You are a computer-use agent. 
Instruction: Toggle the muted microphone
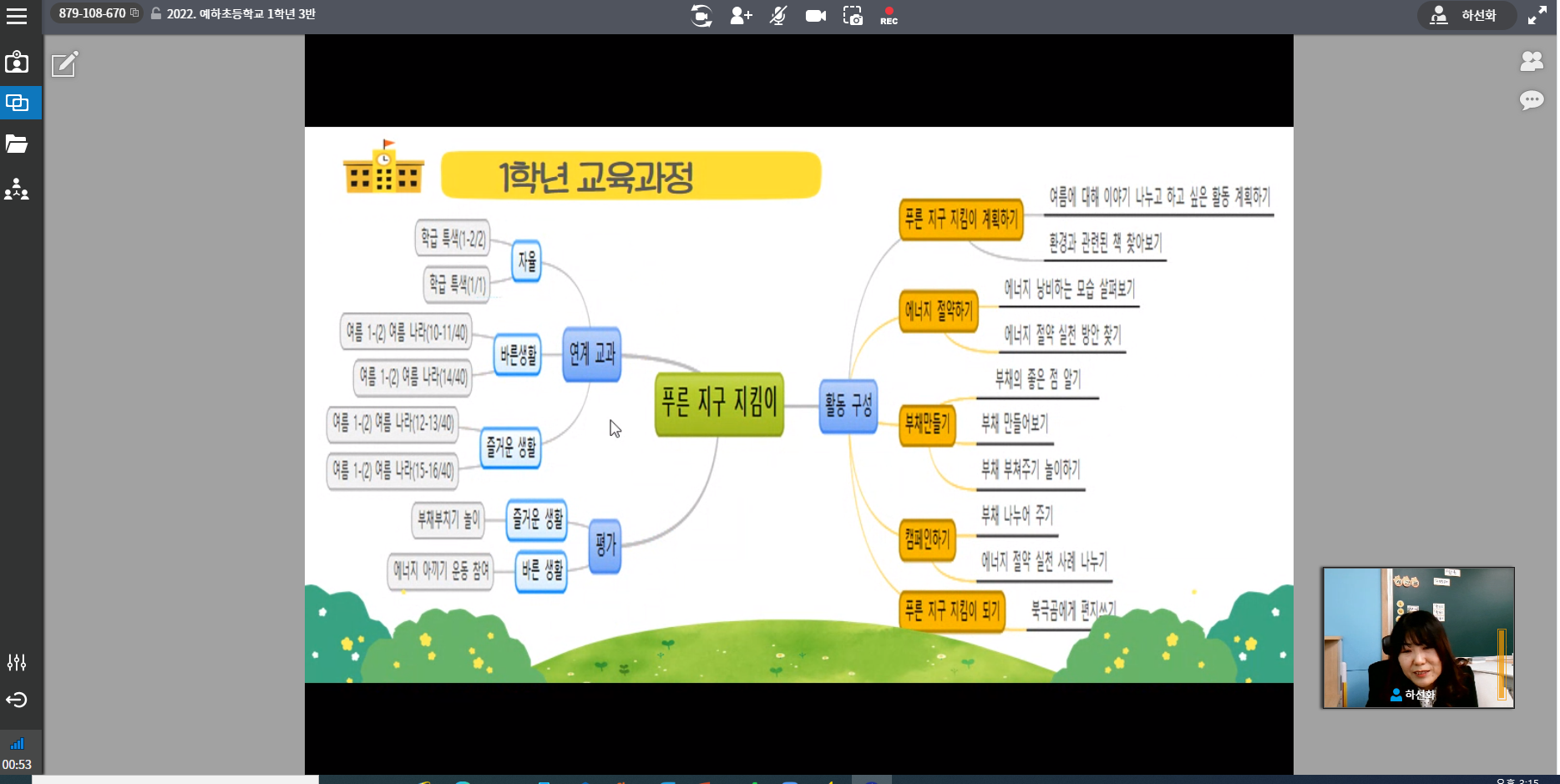[x=778, y=16]
